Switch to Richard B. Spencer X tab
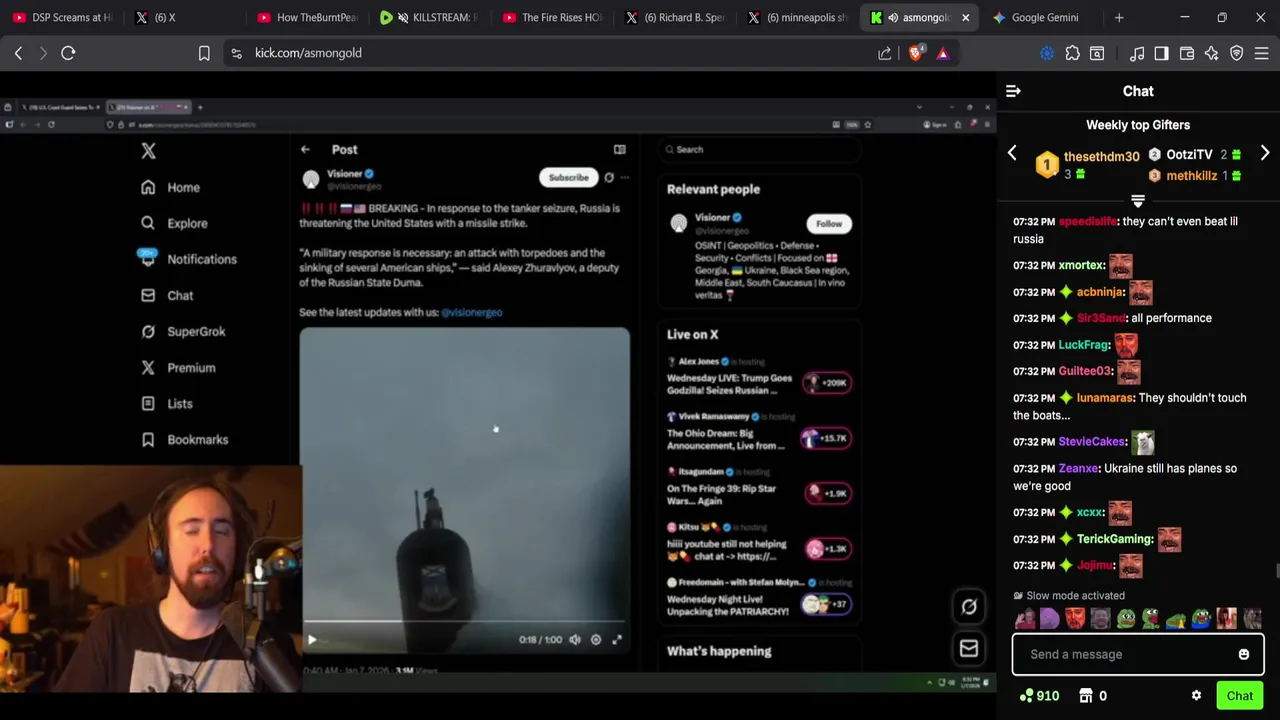The width and height of the screenshot is (1280, 720). click(x=675, y=17)
